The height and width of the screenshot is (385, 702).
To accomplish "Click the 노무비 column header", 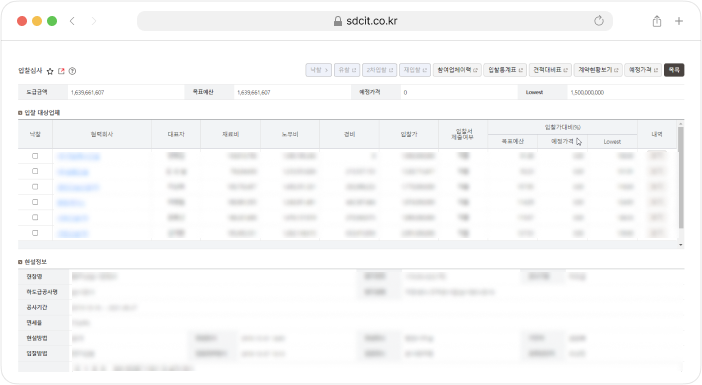I will pos(290,134).
